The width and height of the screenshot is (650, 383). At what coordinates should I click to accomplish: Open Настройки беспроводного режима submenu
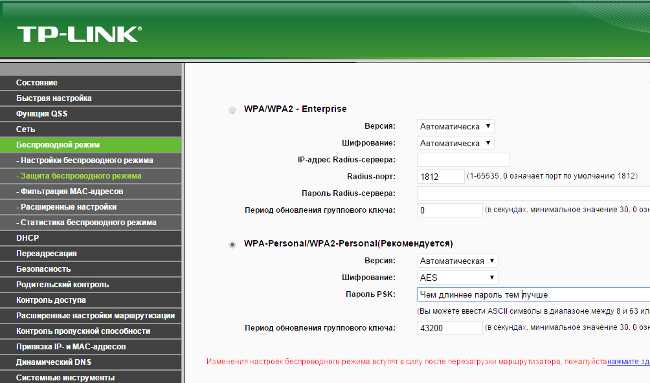tap(90, 160)
